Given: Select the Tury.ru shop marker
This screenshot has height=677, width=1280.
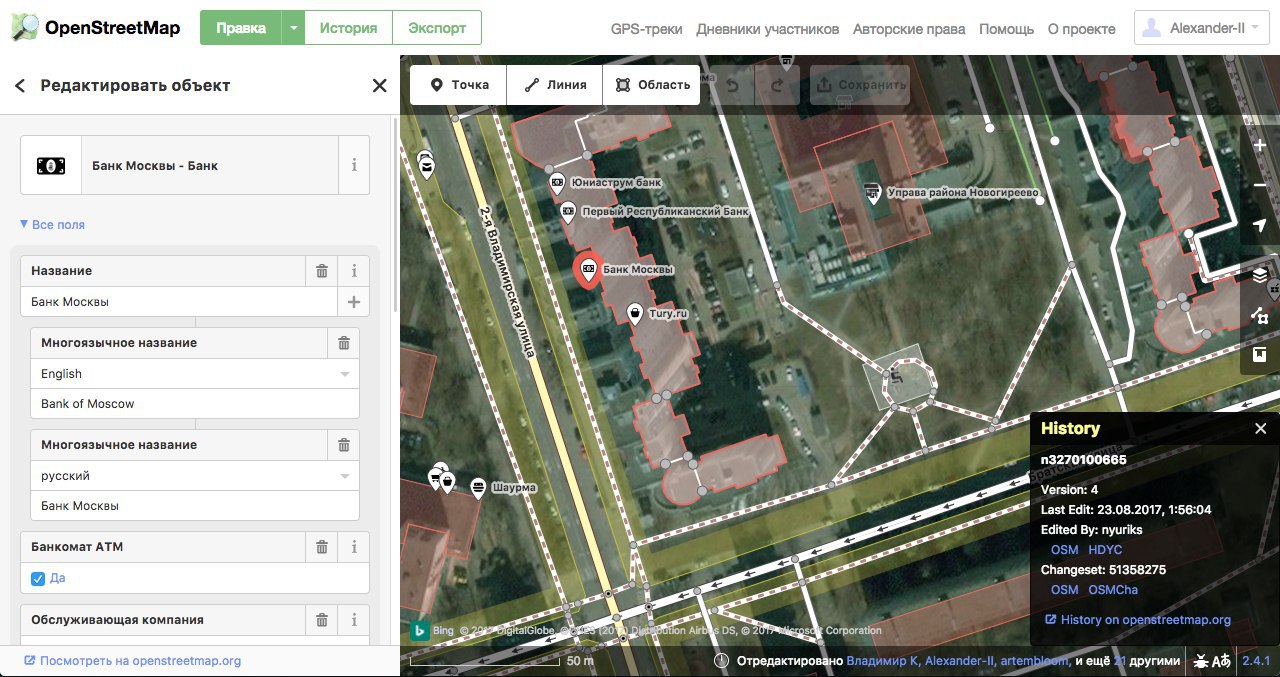Looking at the screenshot, I should click(x=634, y=313).
